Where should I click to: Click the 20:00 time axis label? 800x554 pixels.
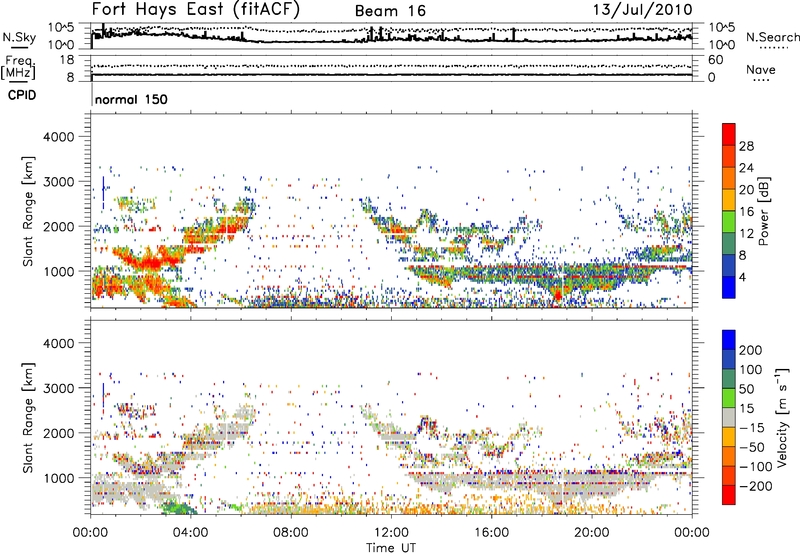tap(592, 533)
